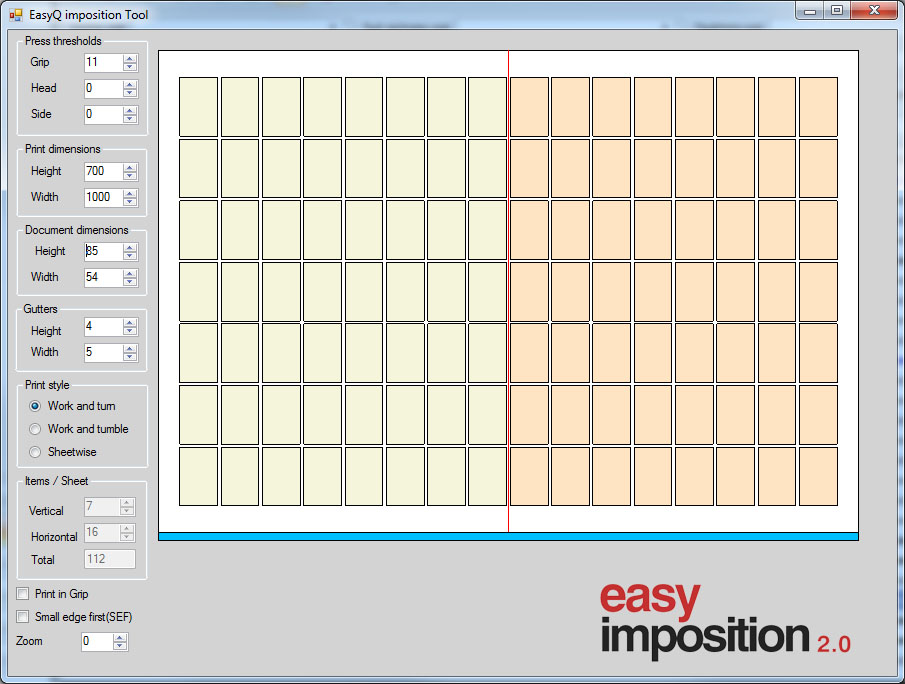Click the Total items field showing 112

[110, 559]
